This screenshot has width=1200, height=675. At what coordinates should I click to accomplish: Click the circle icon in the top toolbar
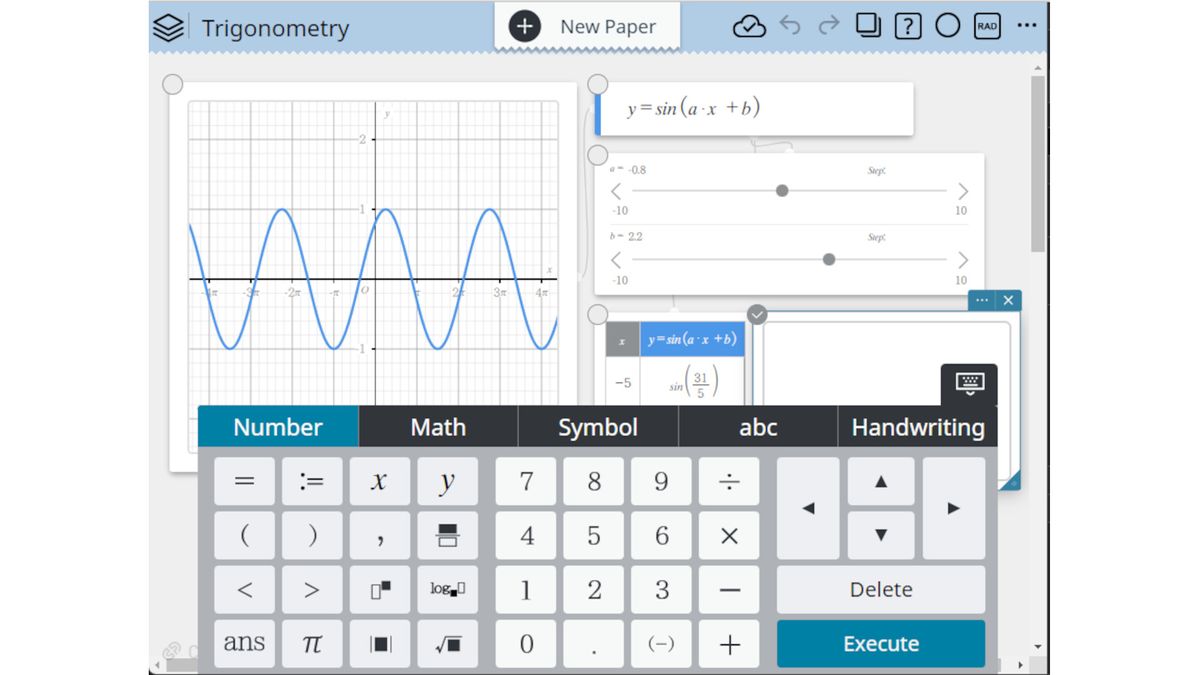(x=947, y=26)
